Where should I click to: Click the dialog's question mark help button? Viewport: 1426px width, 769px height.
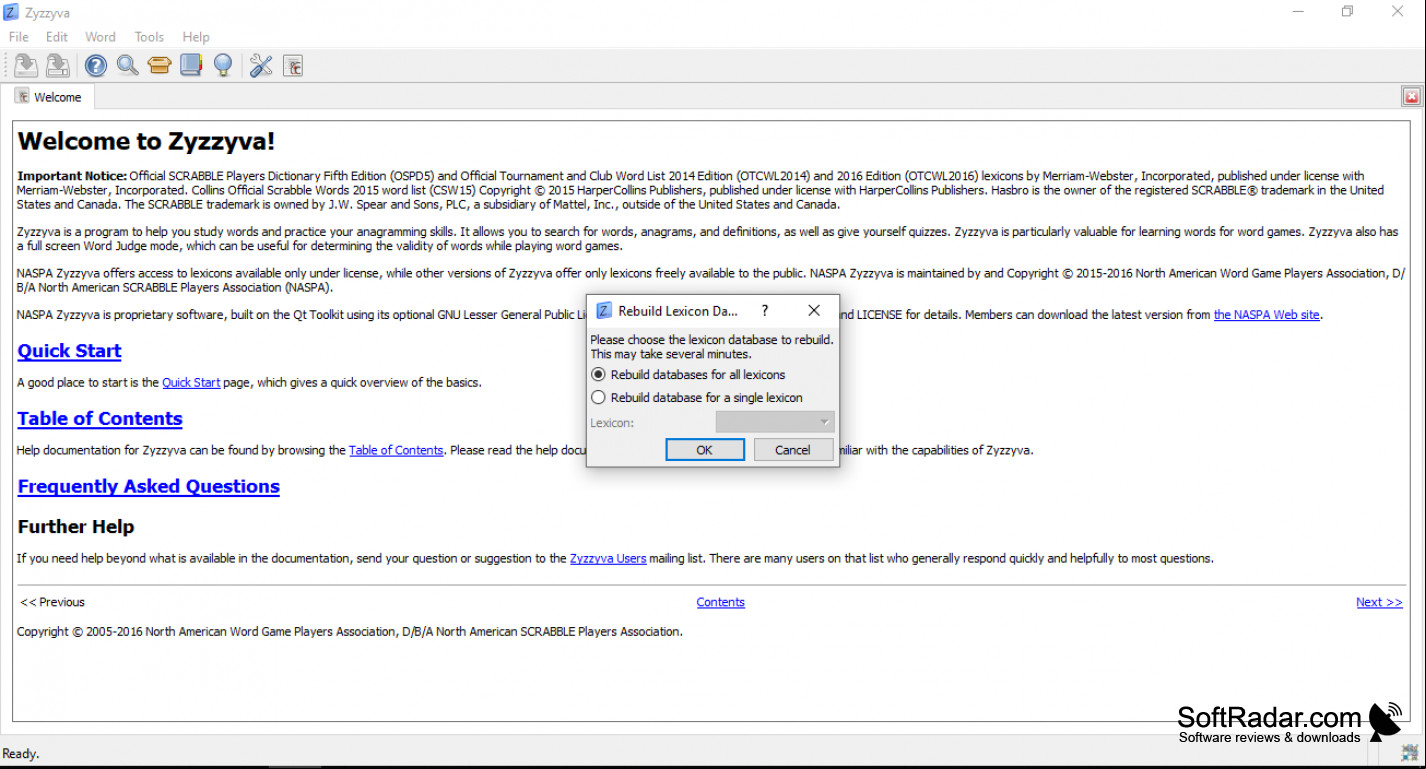pyautogui.click(x=765, y=311)
